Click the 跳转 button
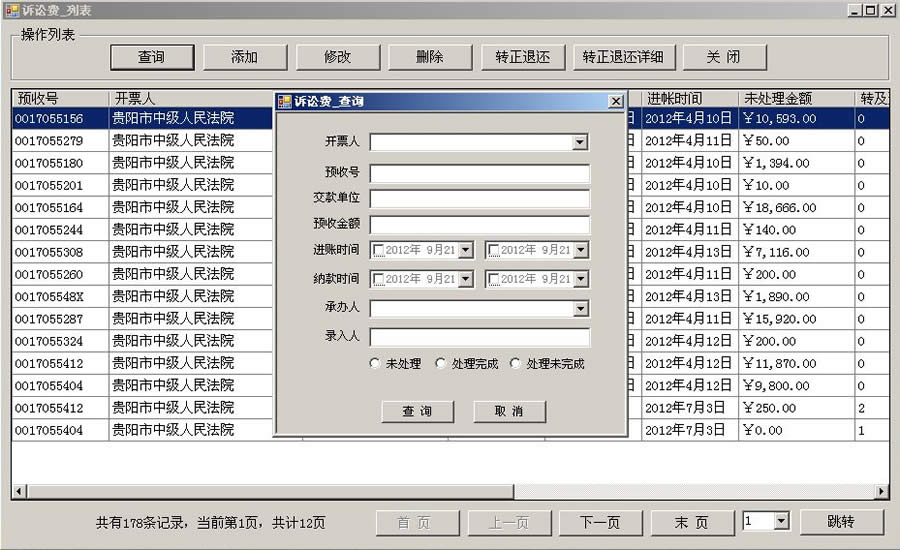The height and width of the screenshot is (550, 900). point(841,522)
